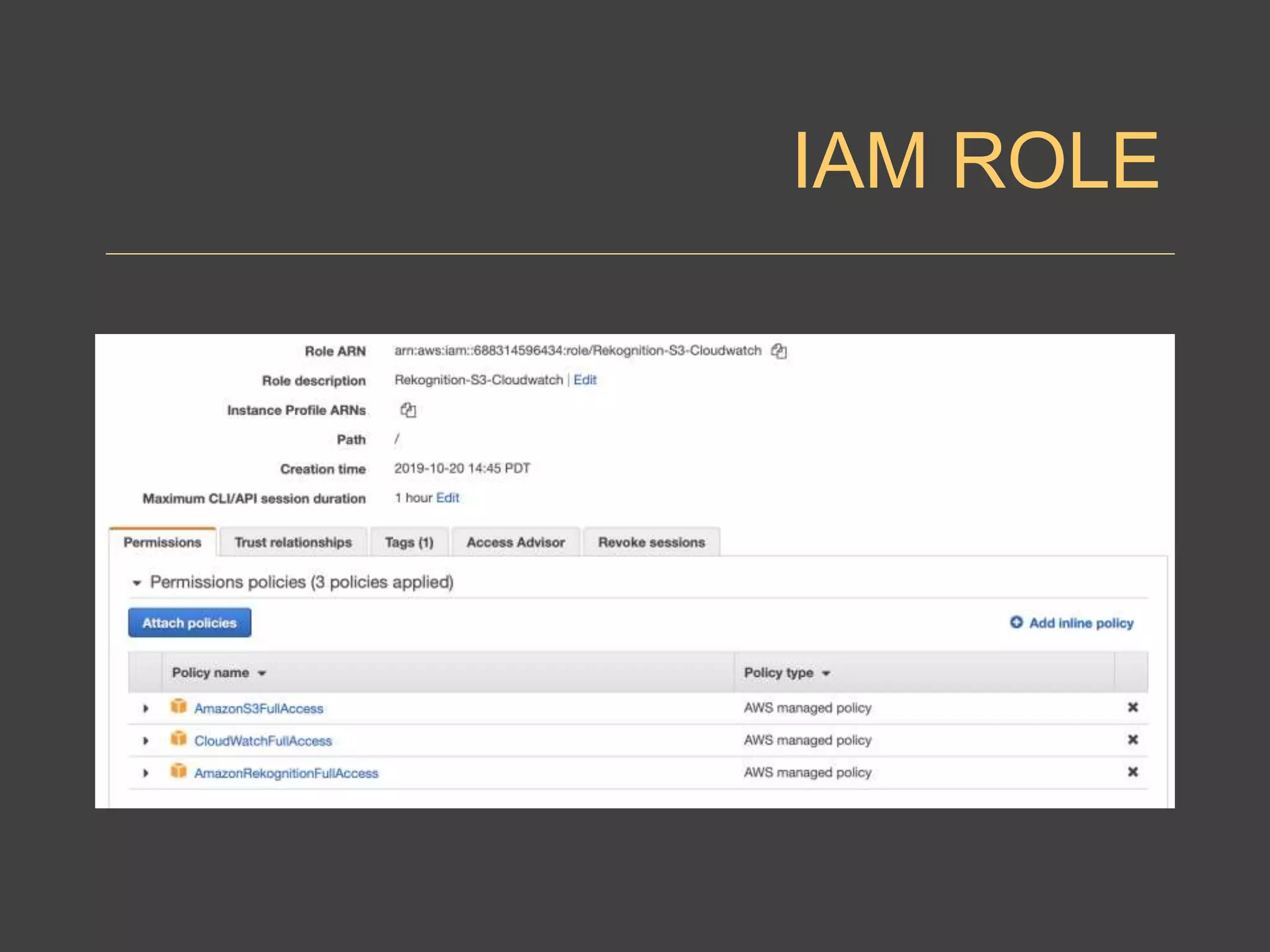Expand the AmazonRekognitionFullAccess policy row

(146, 773)
